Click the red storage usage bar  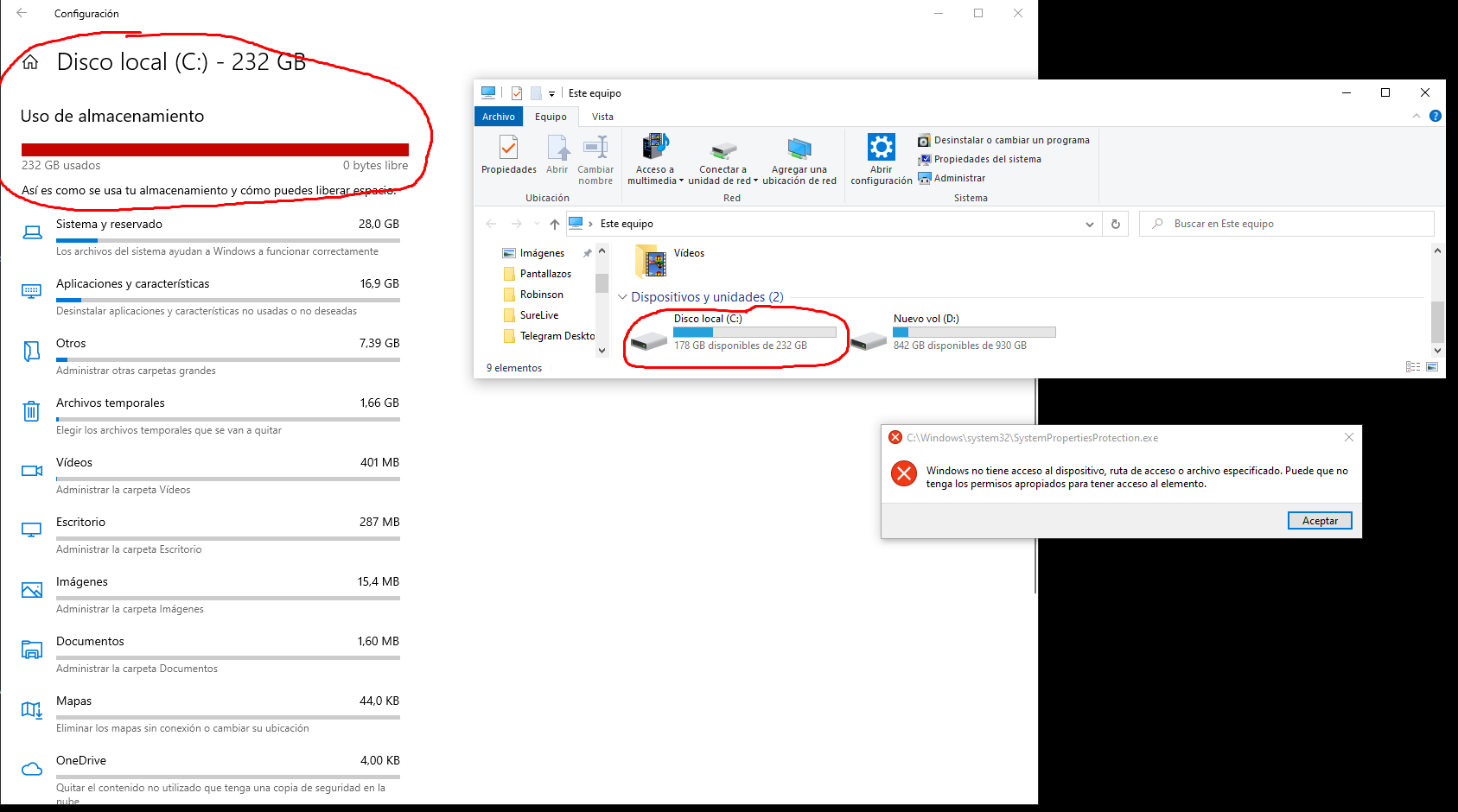tap(215, 149)
